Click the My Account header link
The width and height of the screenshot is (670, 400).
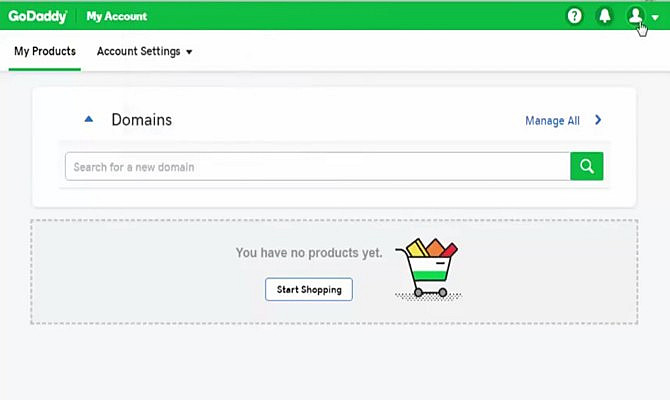[x=116, y=16]
